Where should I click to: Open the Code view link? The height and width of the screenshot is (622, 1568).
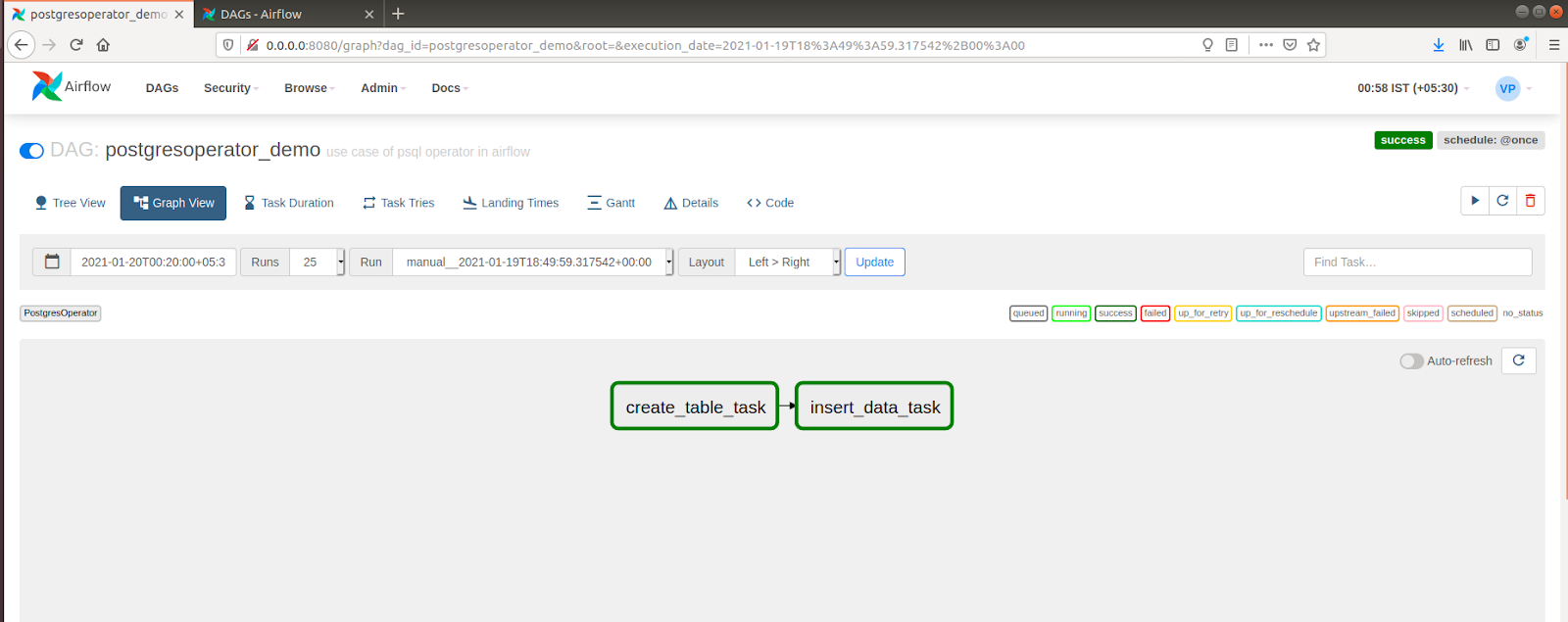tap(770, 203)
